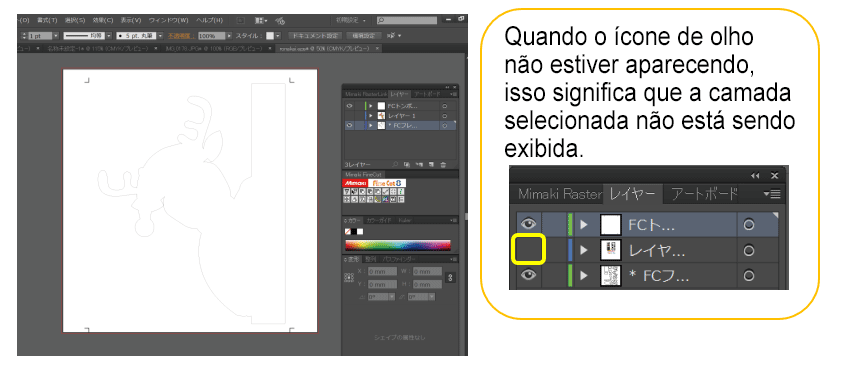This screenshot has width=844, height=369.
Task: Click the ドキュメント設定 button
Action: coord(315,36)
